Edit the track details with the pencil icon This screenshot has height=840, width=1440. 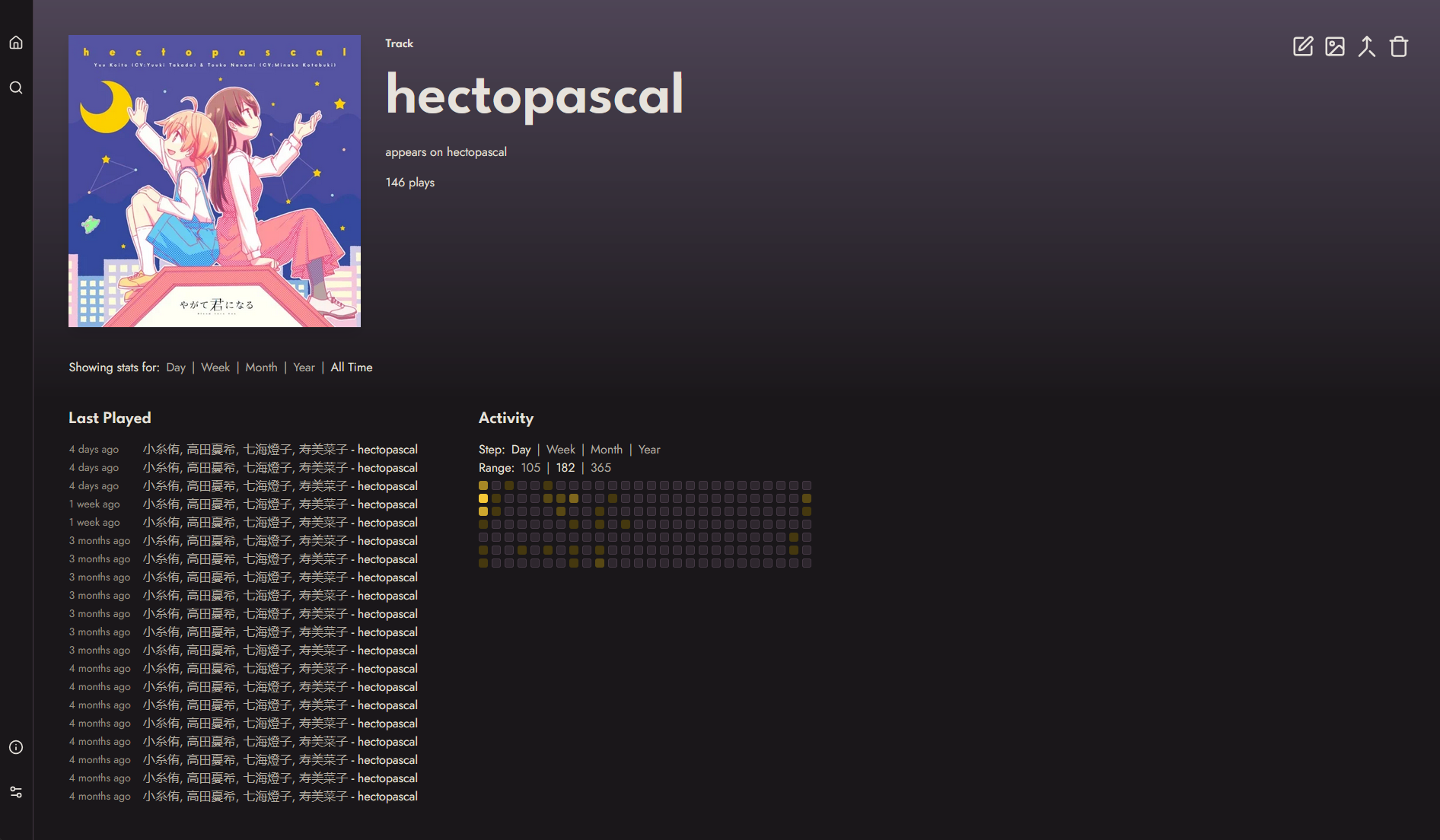click(x=1303, y=46)
